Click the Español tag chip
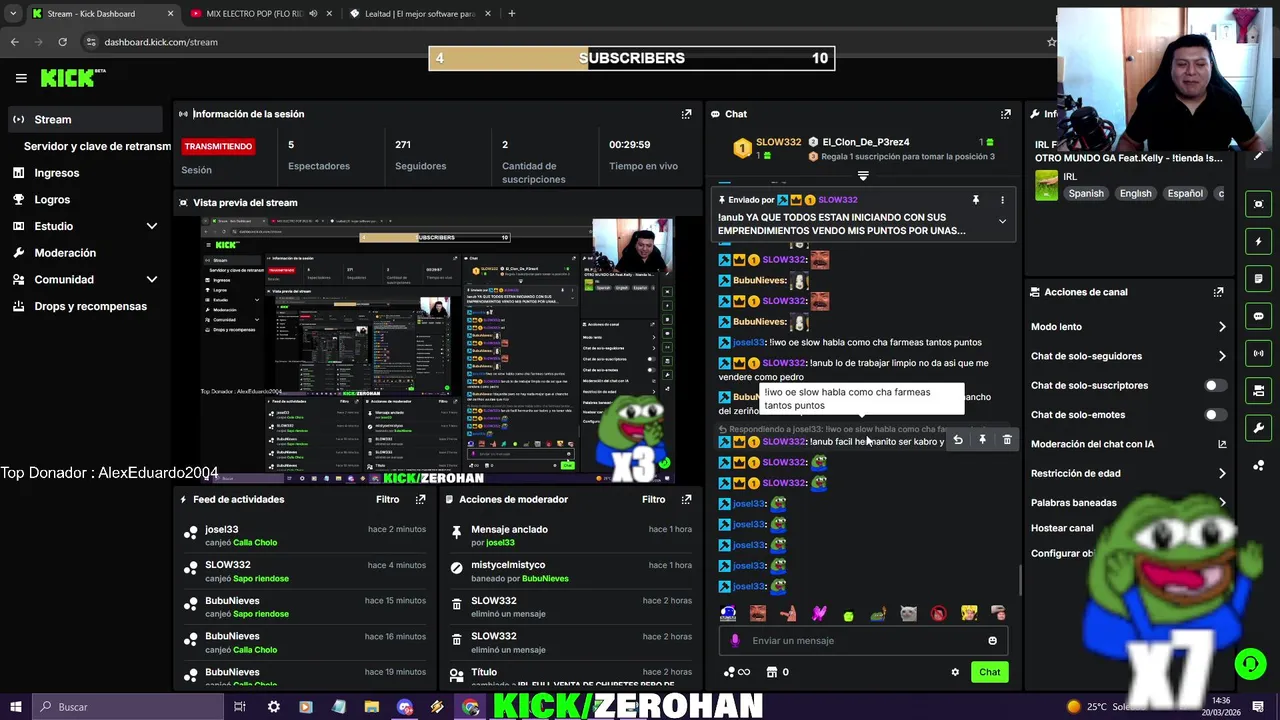 pyautogui.click(x=1185, y=193)
